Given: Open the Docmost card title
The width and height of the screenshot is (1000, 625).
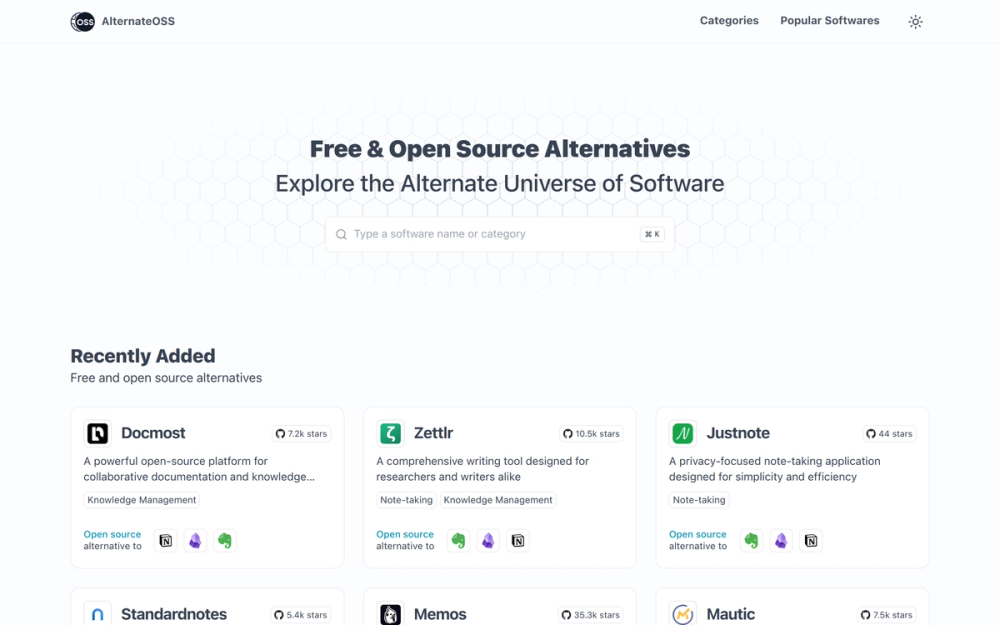Looking at the screenshot, I should pos(153,433).
